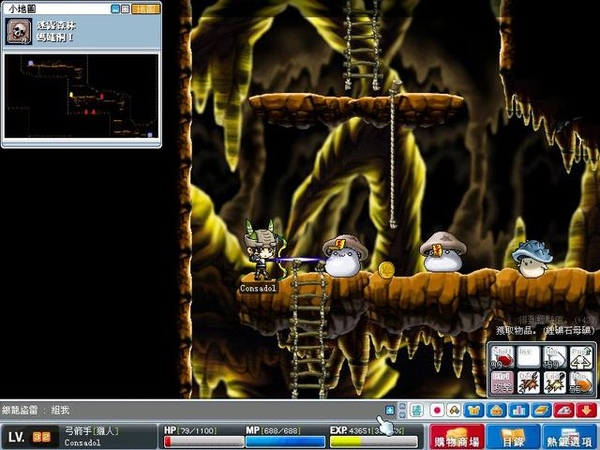600x450 pixels.
Task: Click the brown link icon beside pink dot
Action: [x=454, y=411]
